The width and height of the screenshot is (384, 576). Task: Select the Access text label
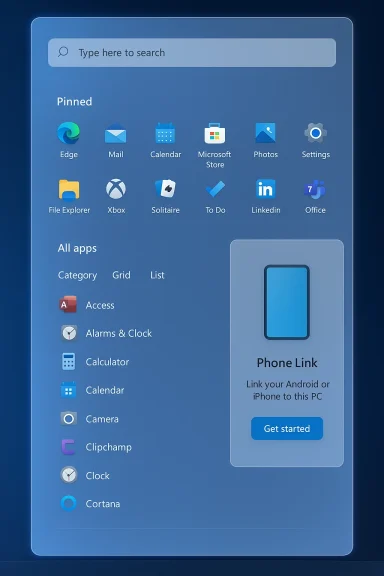[x=100, y=305]
